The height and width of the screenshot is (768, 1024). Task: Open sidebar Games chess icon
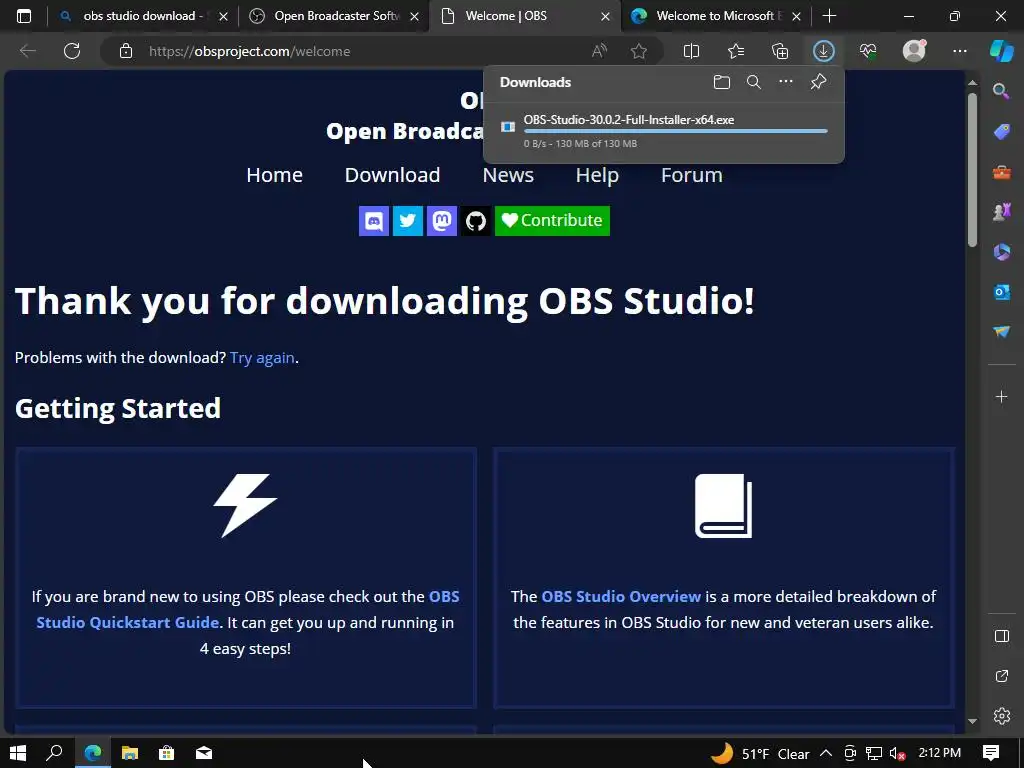(x=1001, y=212)
